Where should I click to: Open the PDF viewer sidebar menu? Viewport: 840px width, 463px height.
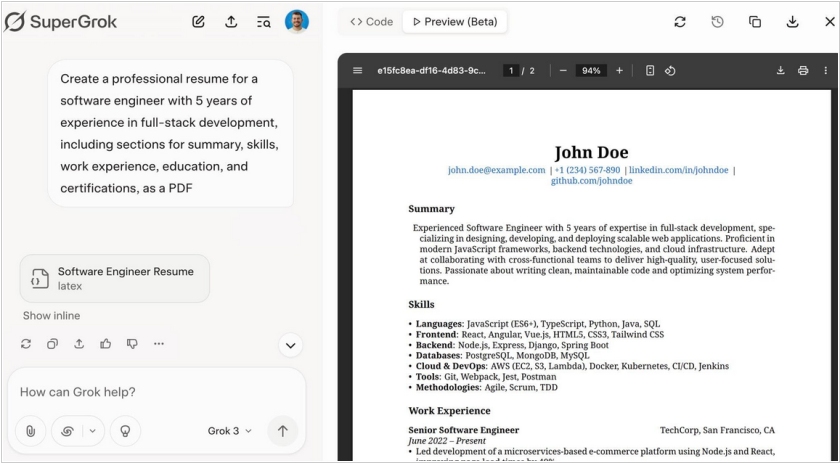pyautogui.click(x=358, y=71)
